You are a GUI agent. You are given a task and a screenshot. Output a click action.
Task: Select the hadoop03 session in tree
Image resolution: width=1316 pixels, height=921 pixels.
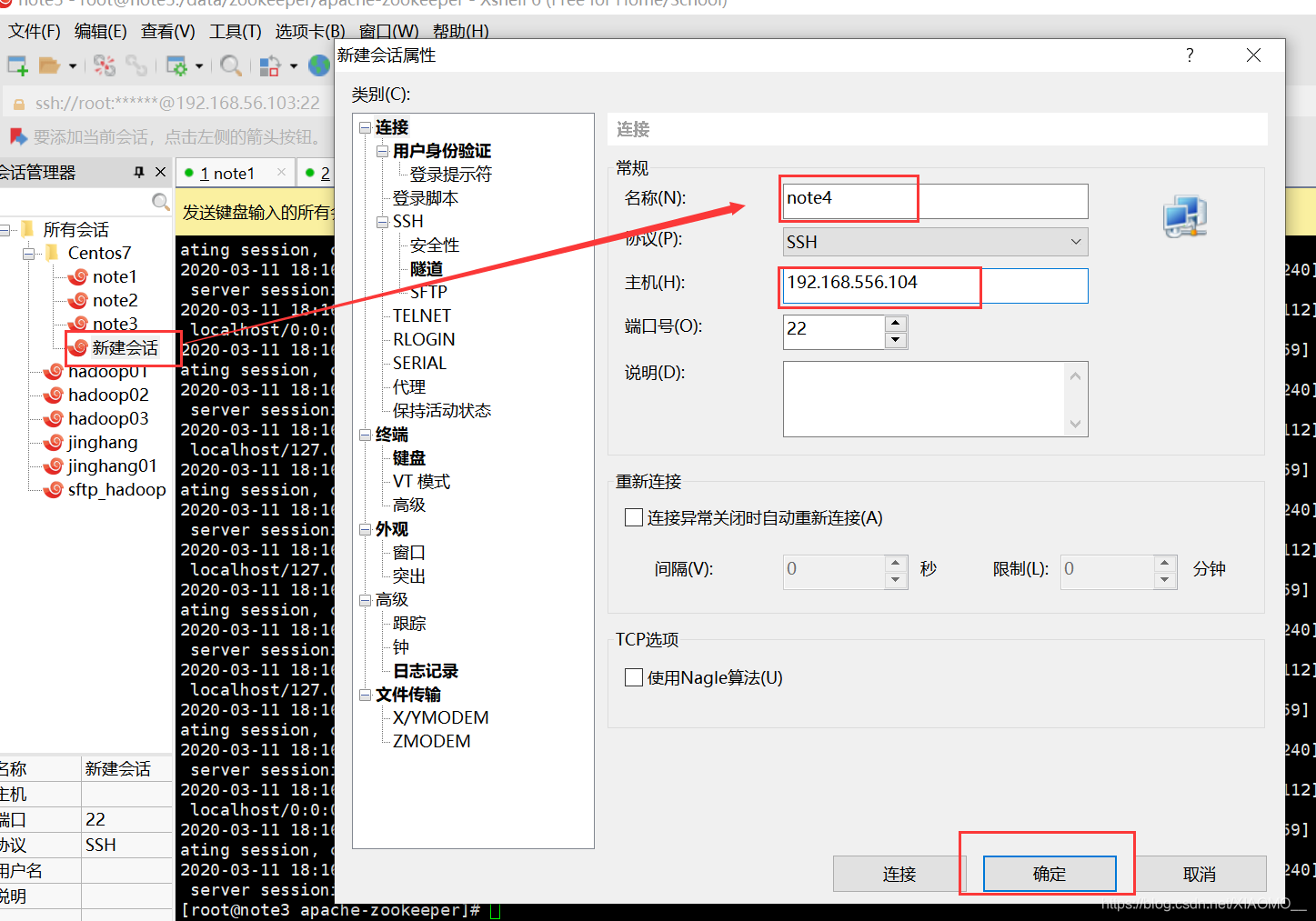[108, 418]
